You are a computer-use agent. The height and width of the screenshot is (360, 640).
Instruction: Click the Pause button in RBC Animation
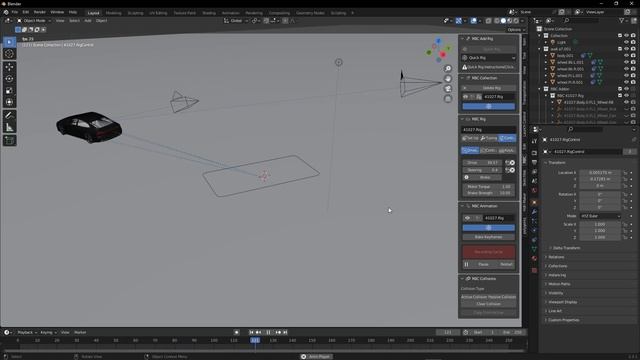point(483,264)
